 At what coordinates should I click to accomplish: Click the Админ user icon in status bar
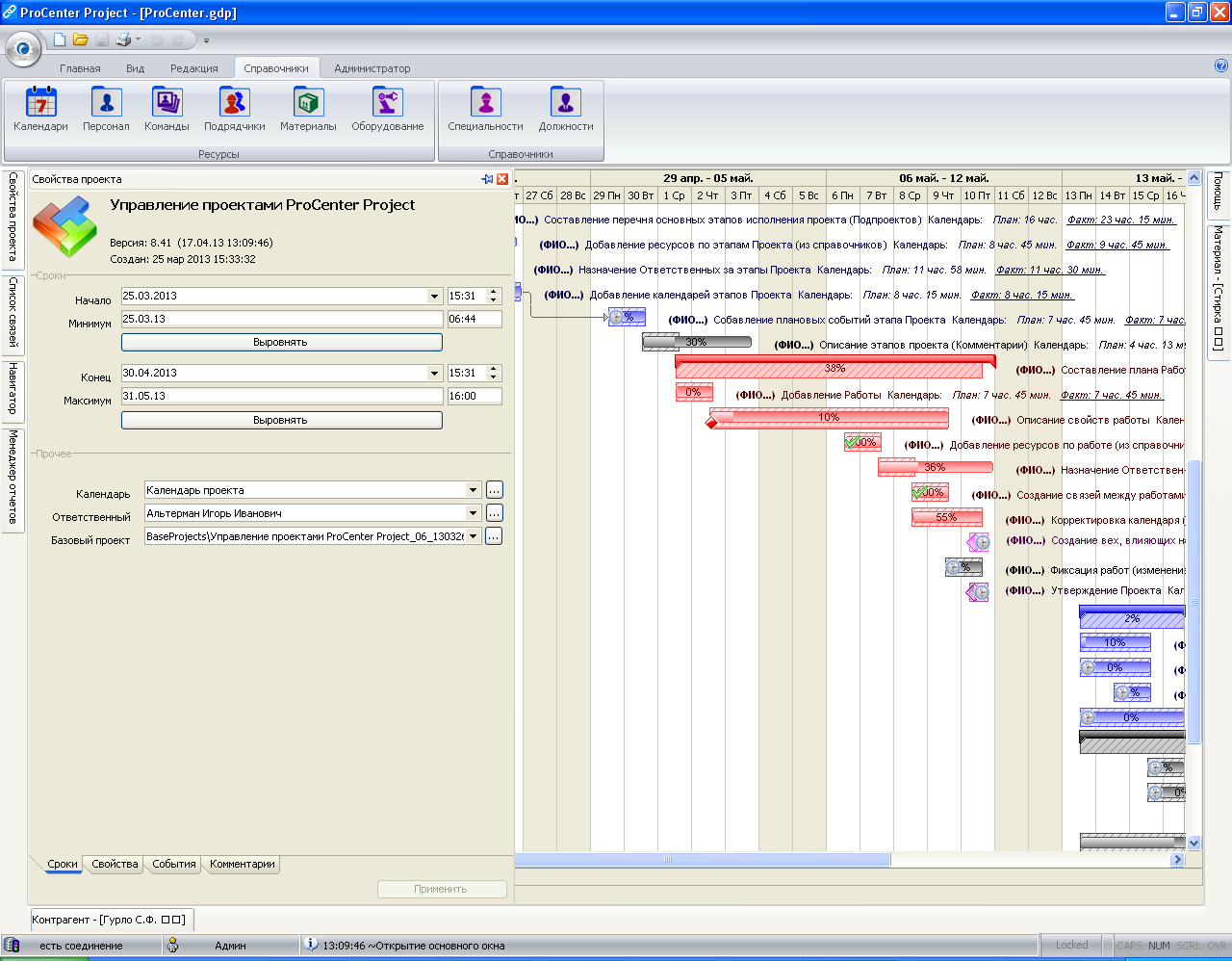click(172, 945)
